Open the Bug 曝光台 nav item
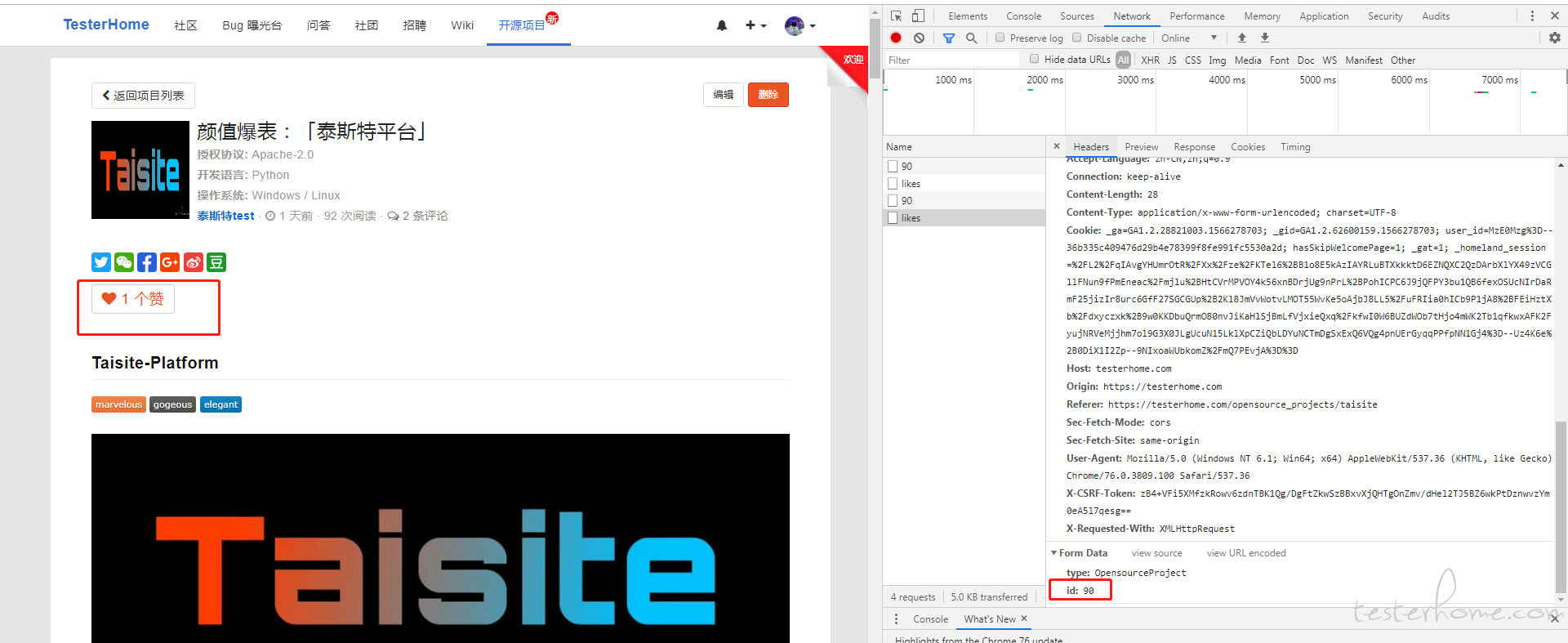Viewport: 1568px width, 643px height. point(252,25)
